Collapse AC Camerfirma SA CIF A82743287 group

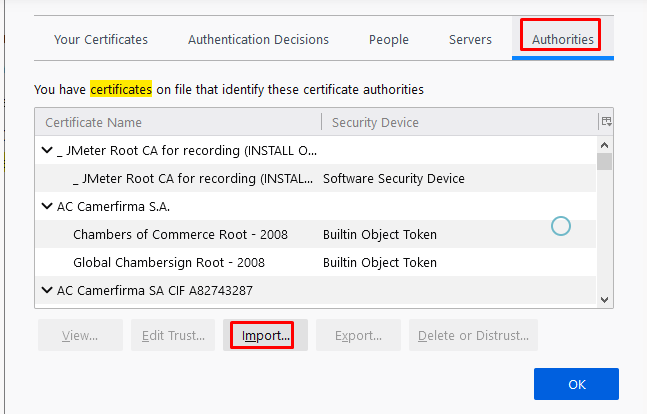(x=47, y=291)
